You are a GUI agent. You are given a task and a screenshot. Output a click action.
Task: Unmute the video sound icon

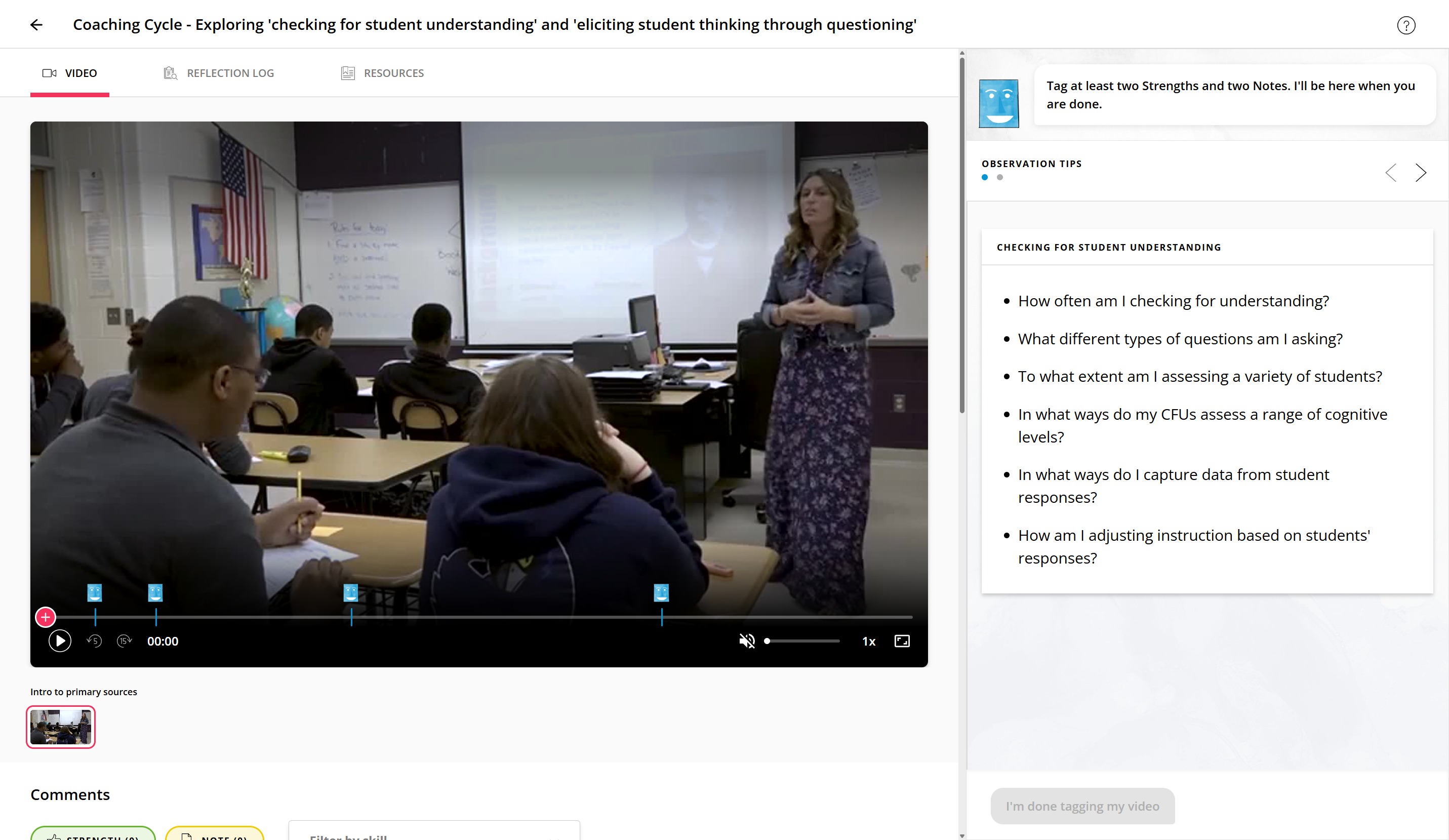click(746, 641)
